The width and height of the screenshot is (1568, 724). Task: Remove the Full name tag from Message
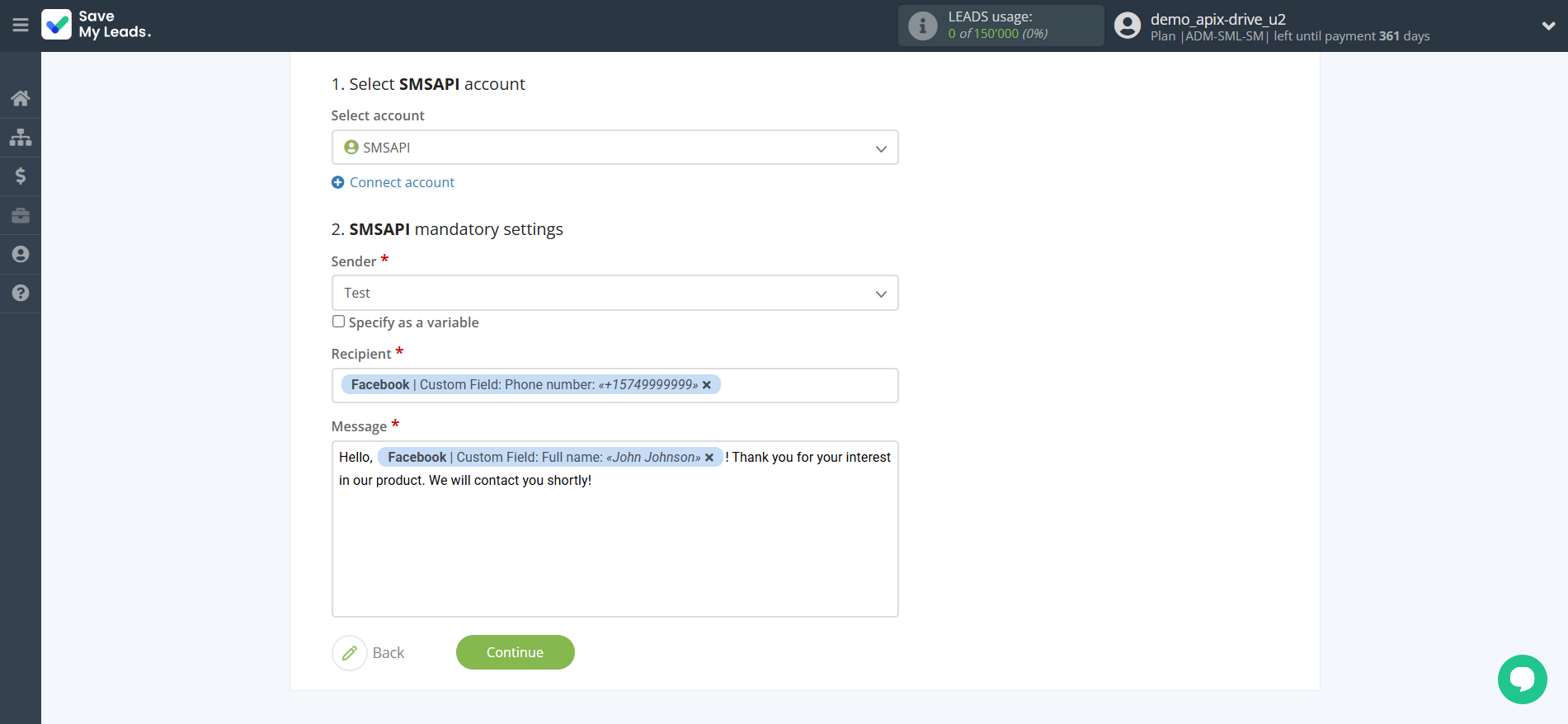click(709, 458)
